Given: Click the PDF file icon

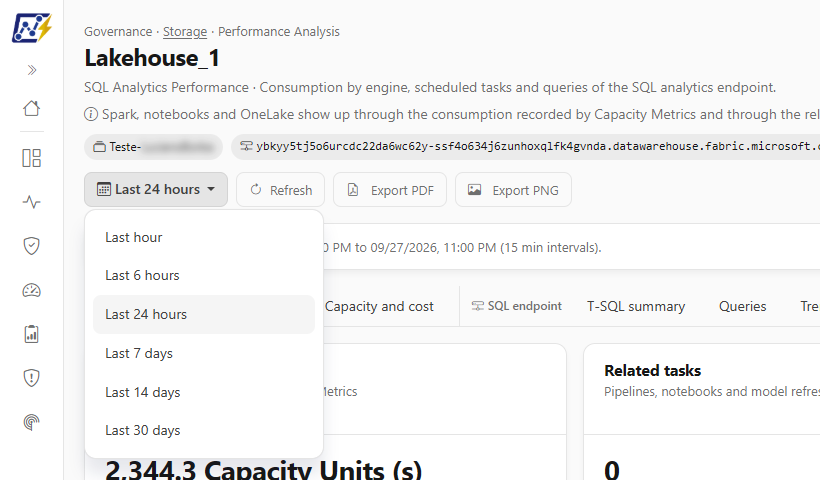Looking at the screenshot, I should pos(353,190).
